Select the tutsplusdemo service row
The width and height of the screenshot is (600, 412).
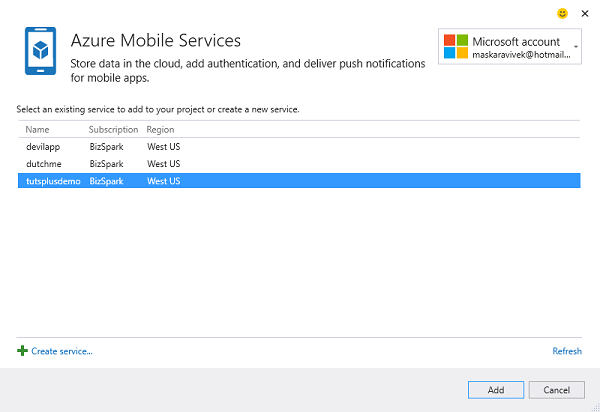pos(299,181)
